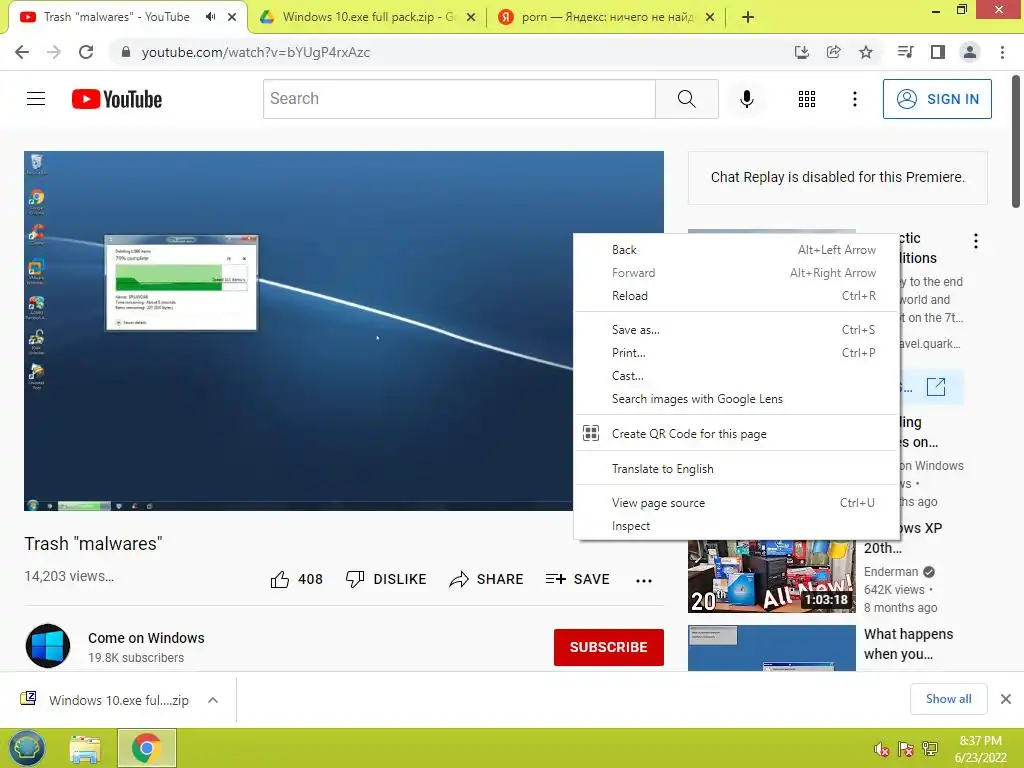Close the Yandex search tab
Image resolution: width=1024 pixels, height=768 pixels.
point(711,18)
